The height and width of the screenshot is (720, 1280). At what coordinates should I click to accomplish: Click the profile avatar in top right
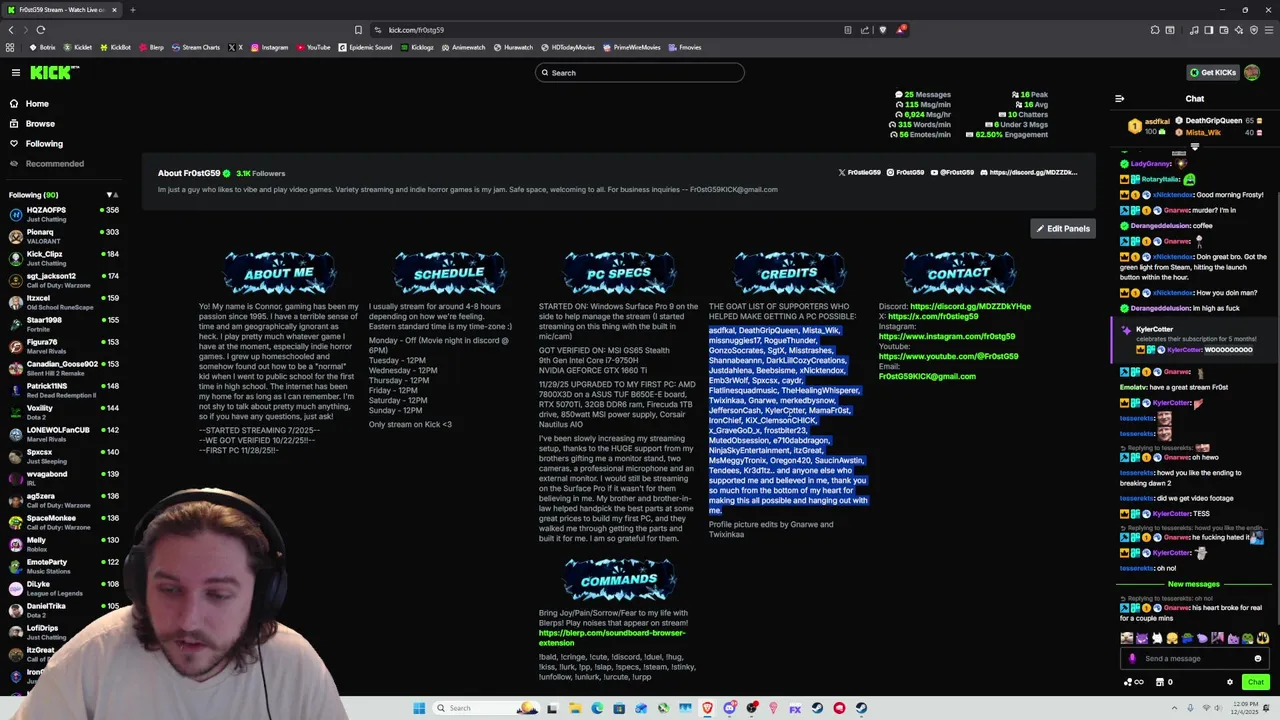pos(1253,72)
